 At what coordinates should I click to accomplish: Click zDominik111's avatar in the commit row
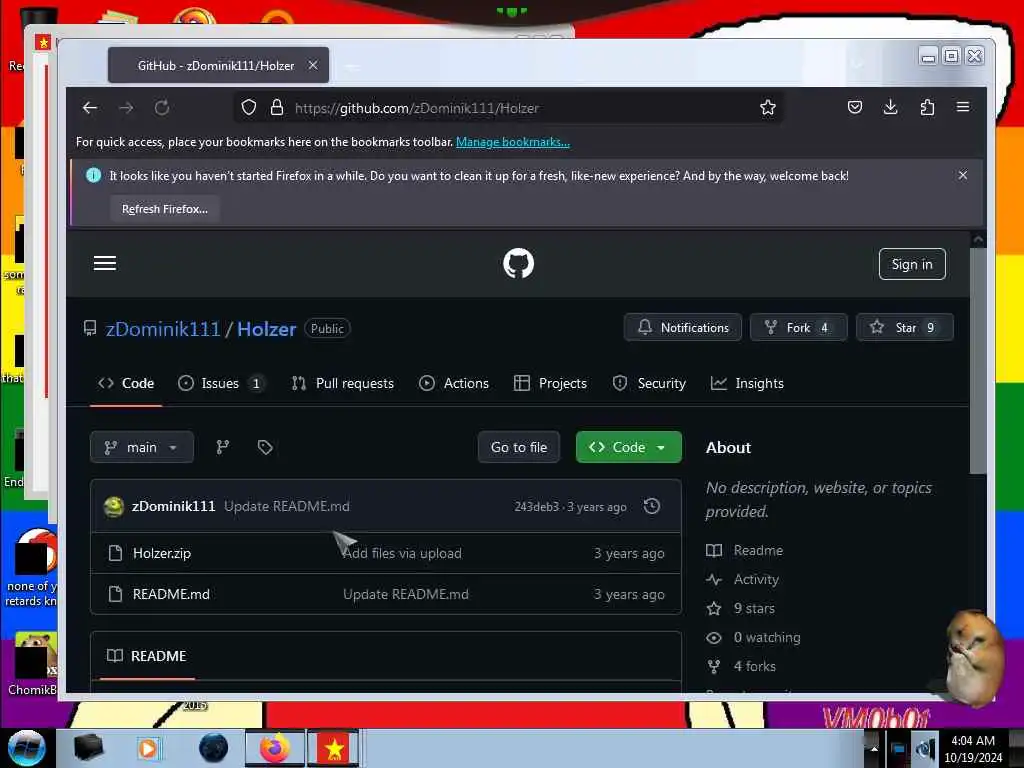pyautogui.click(x=114, y=506)
